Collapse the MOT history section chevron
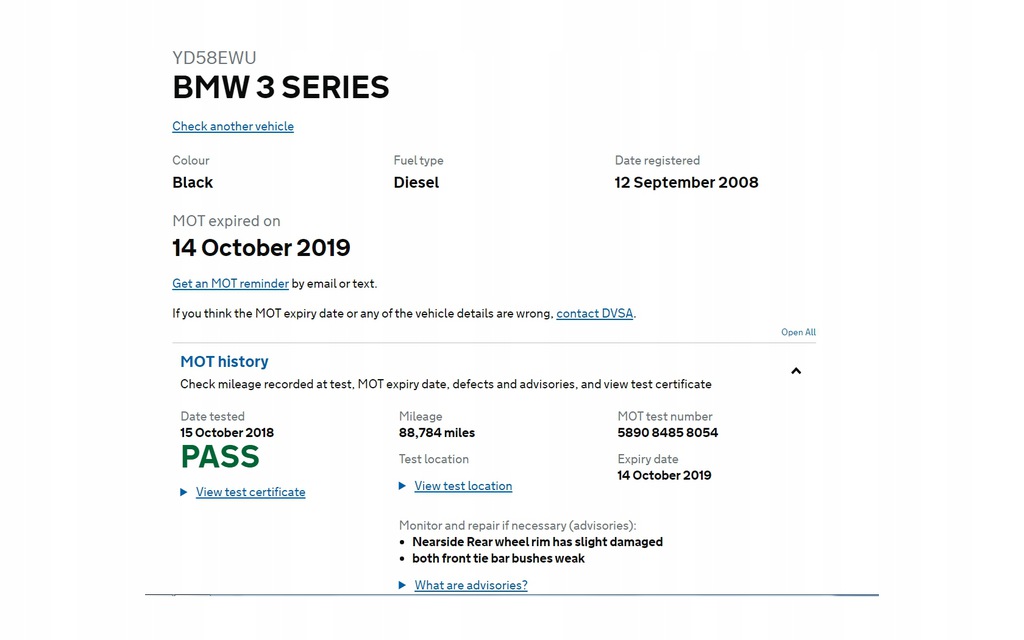1024x640 pixels. 795,371
